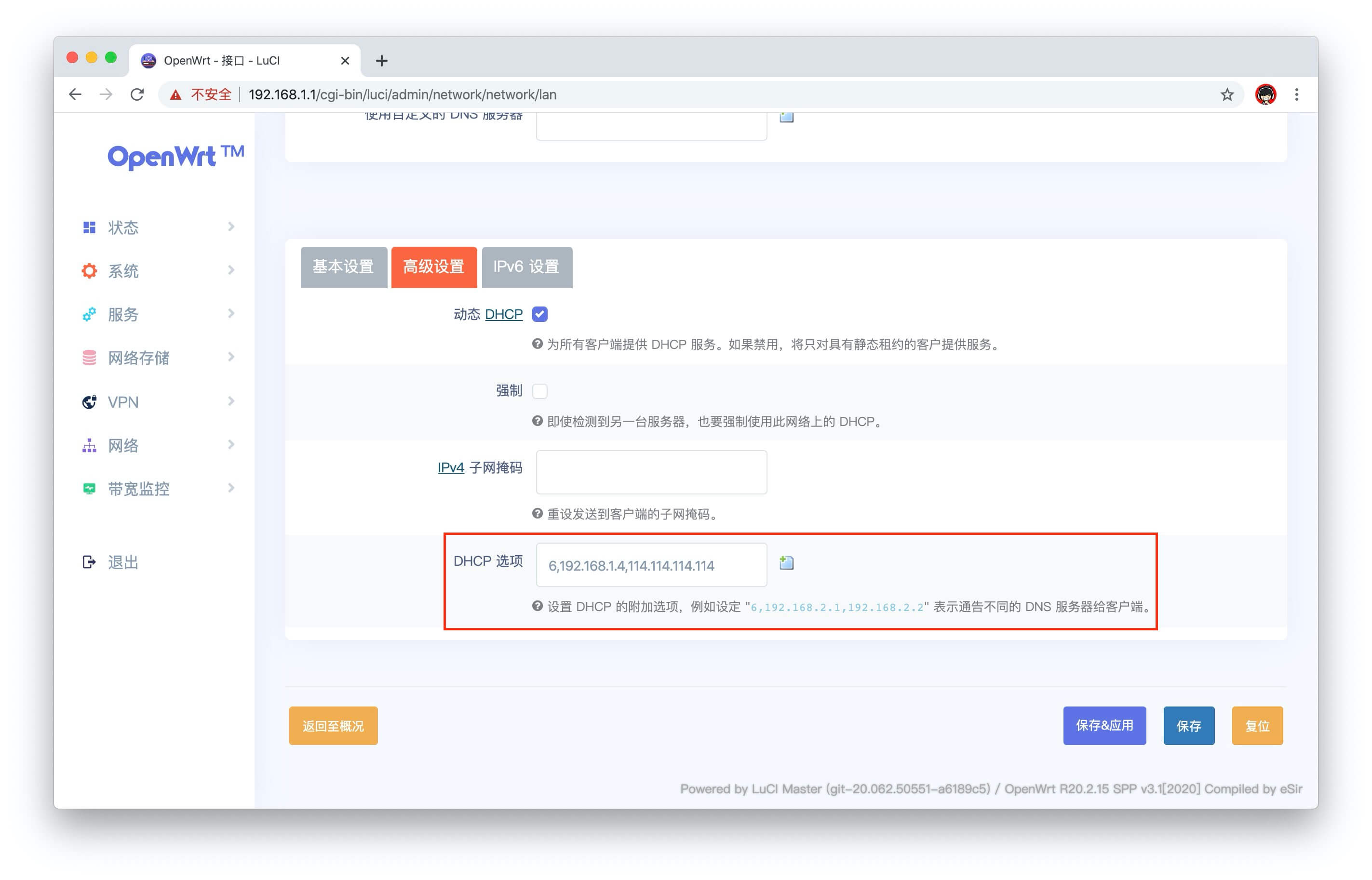Uncheck the 动态 DHCP checkbox
This screenshot has height=880, width=1372.
tap(539, 314)
